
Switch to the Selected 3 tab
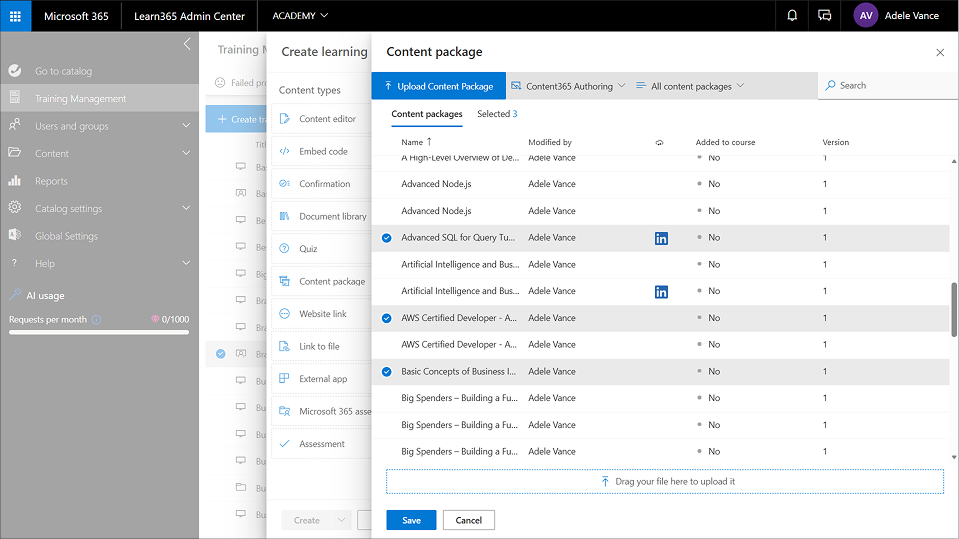pyautogui.click(x=497, y=114)
